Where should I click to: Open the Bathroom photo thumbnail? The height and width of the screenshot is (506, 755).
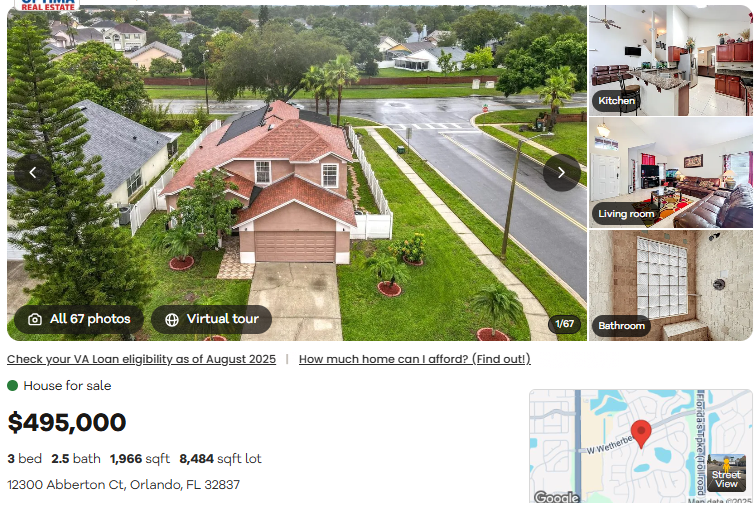(670, 285)
